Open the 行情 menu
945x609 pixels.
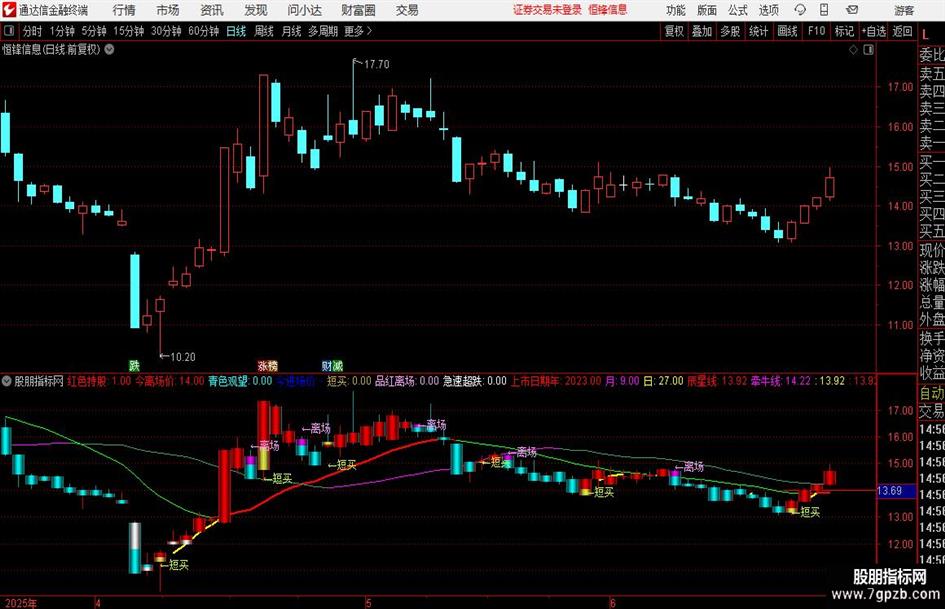coord(124,10)
